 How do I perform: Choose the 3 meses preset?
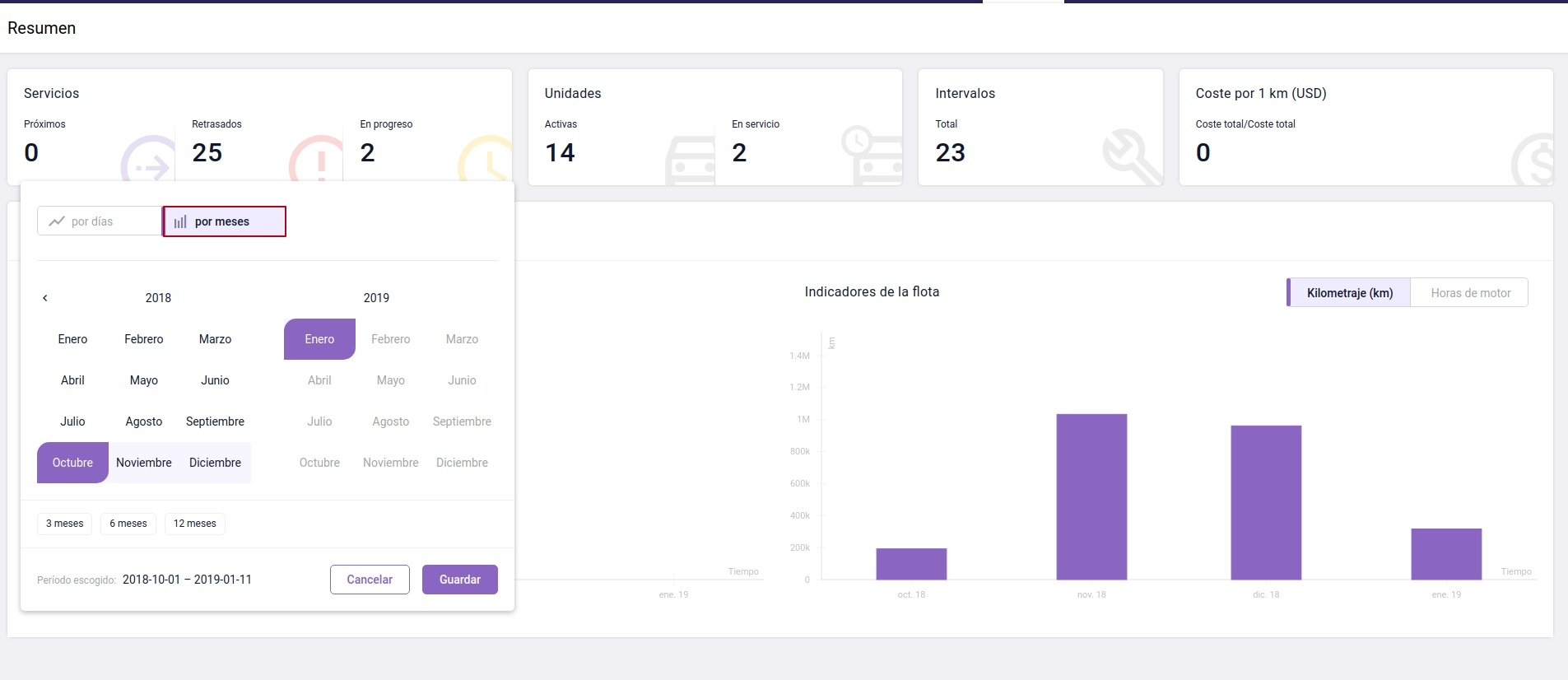click(x=64, y=524)
